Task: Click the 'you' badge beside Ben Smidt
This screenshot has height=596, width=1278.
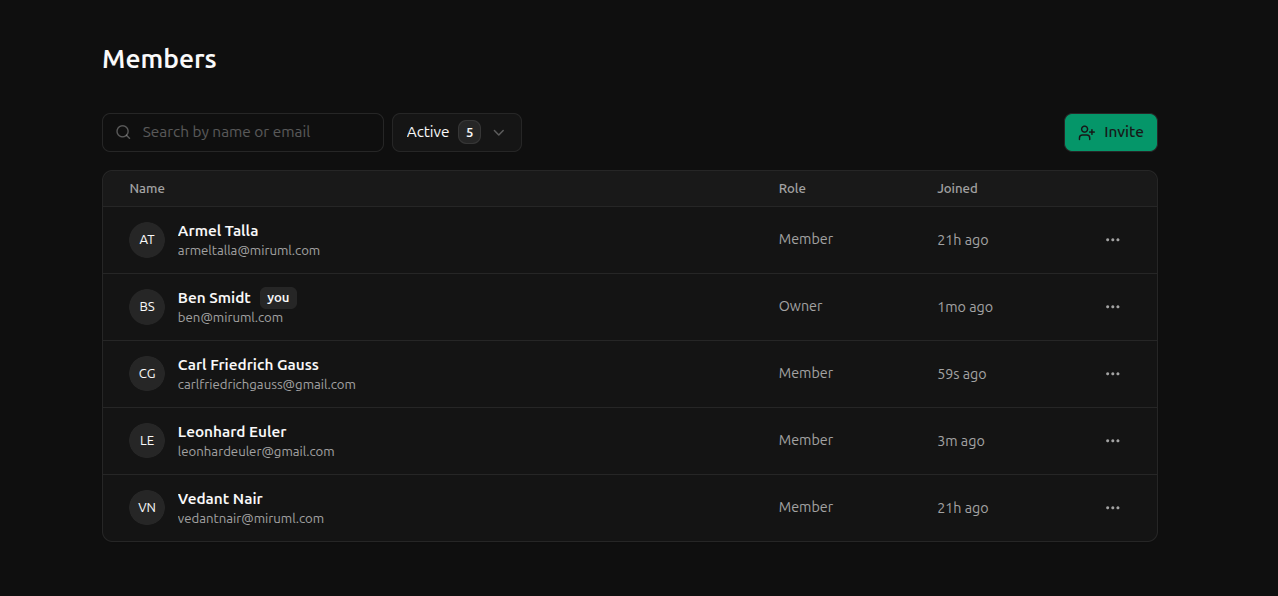Action: tap(278, 298)
